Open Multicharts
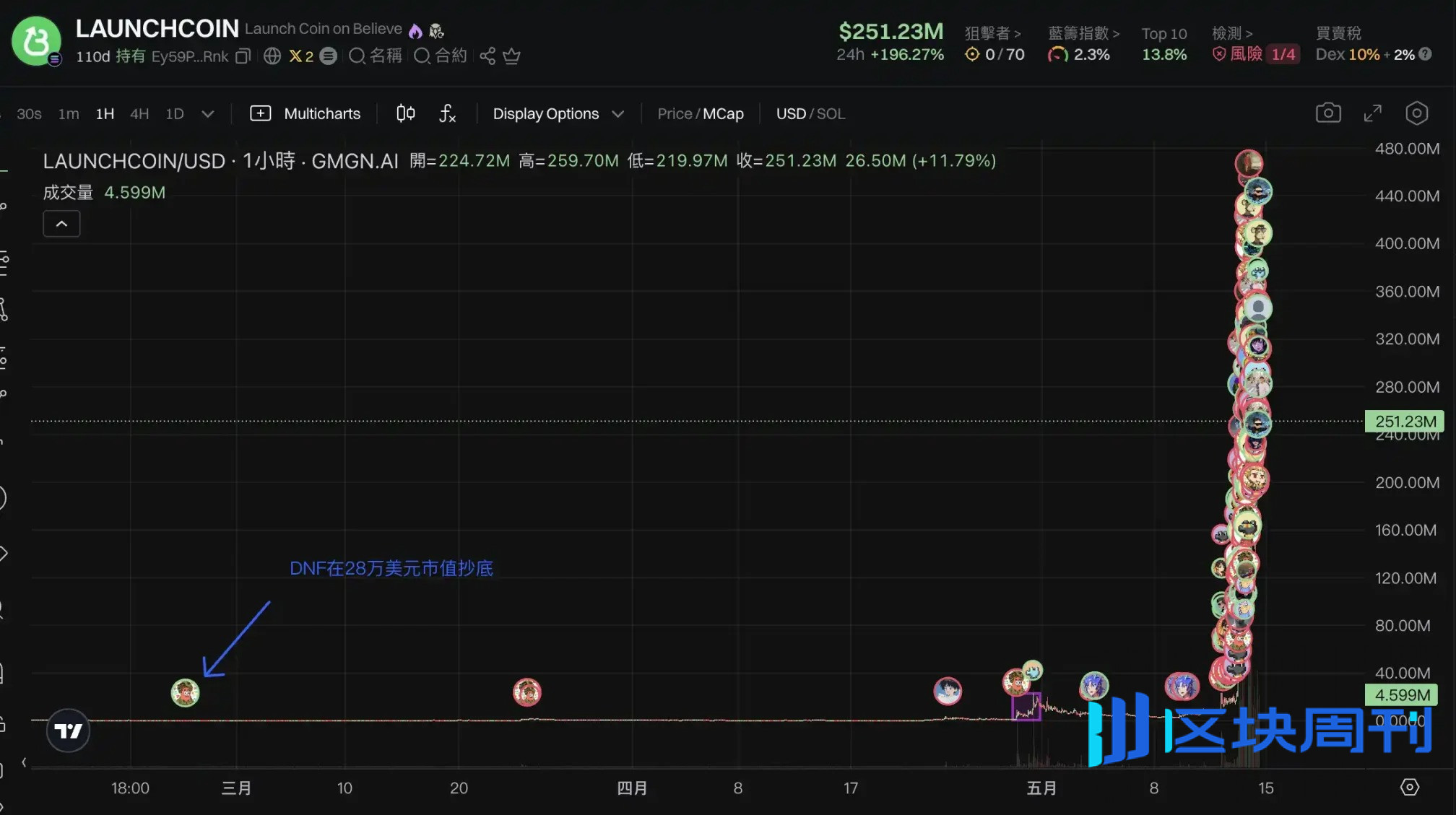 coord(305,114)
